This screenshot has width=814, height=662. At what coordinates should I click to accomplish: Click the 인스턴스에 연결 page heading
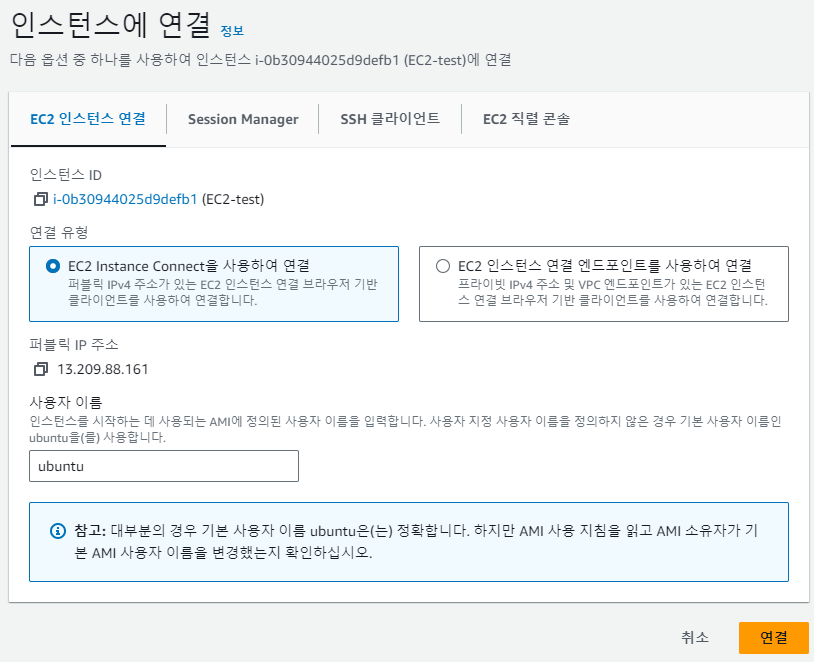coord(111,25)
